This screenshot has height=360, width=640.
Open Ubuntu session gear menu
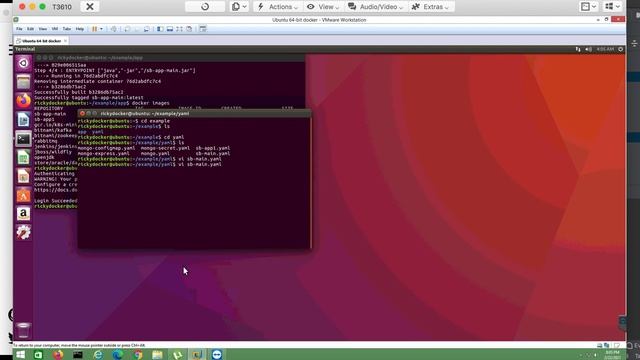click(620, 49)
